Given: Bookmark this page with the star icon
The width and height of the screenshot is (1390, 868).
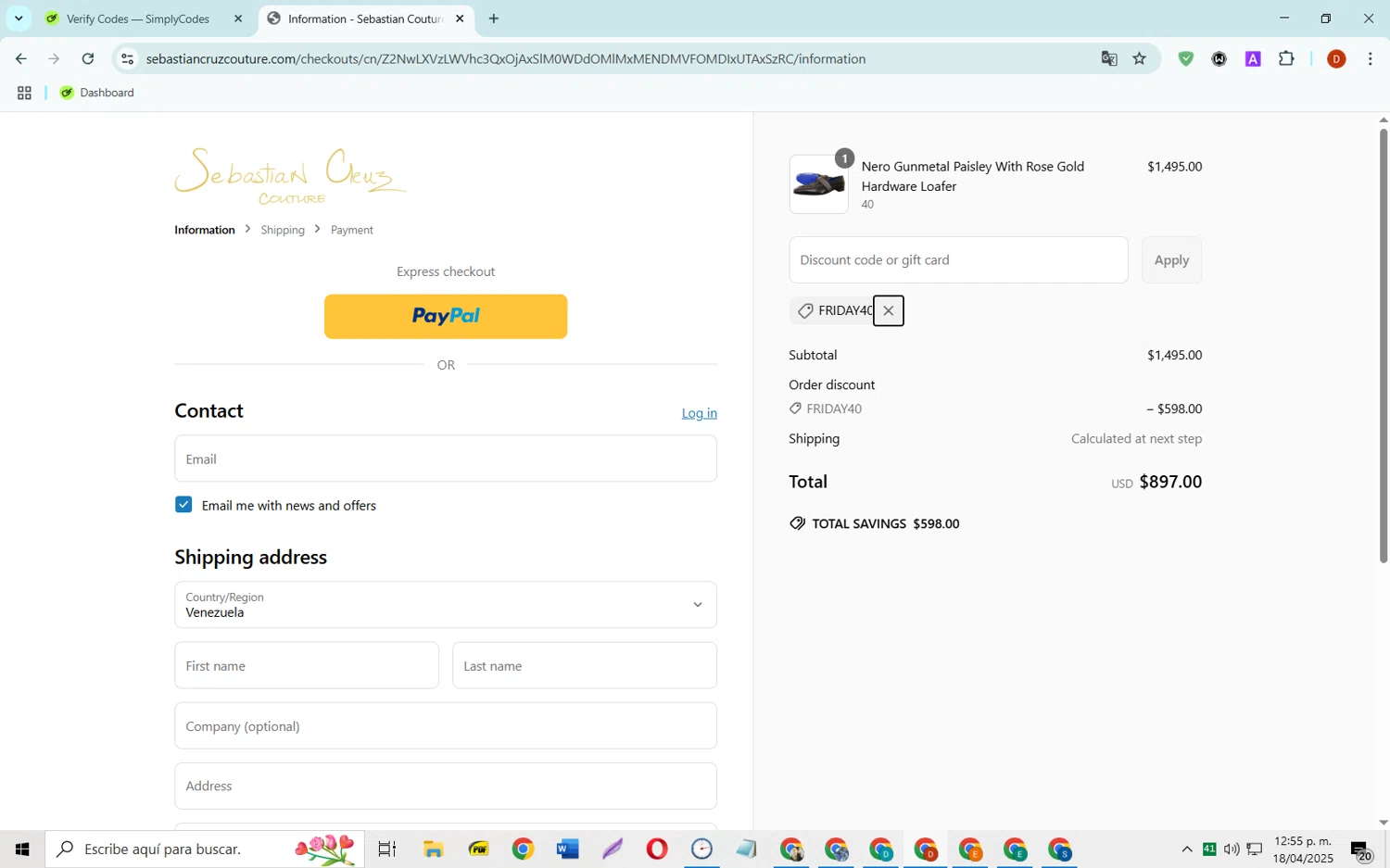Looking at the screenshot, I should (x=1140, y=58).
